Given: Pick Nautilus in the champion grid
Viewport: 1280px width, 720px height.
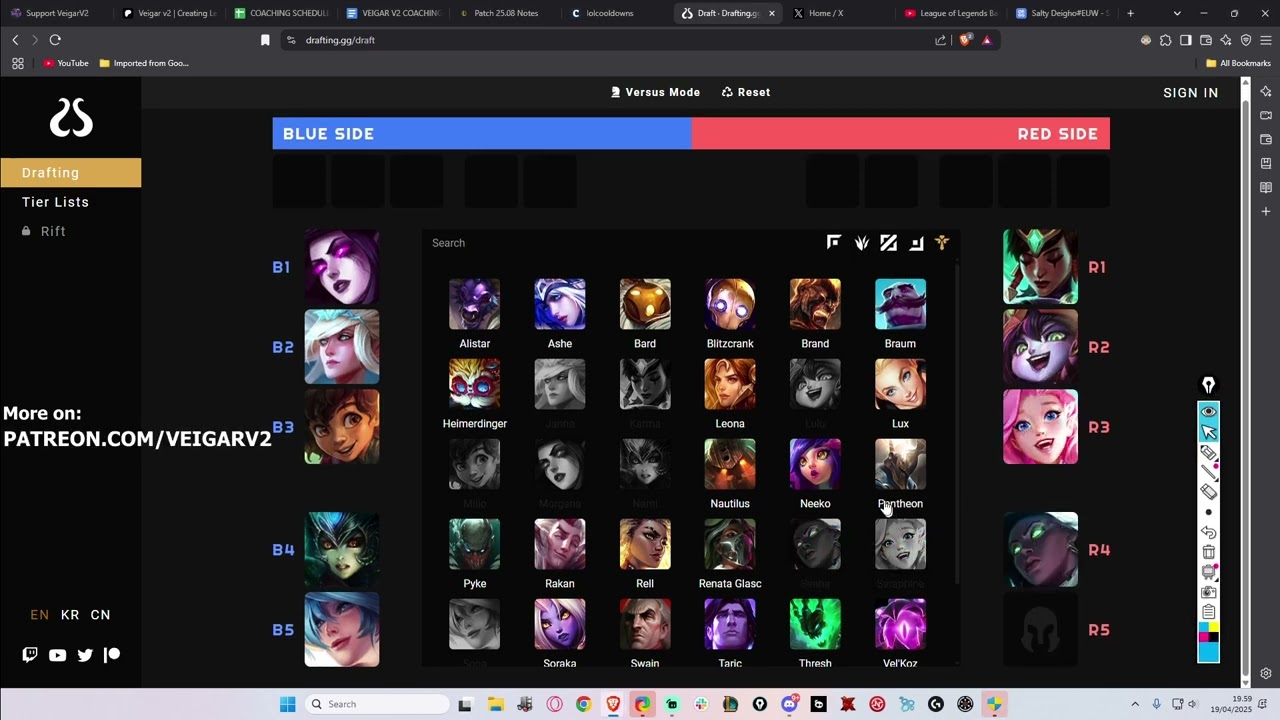Looking at the screenshot, I should (730, 464).
